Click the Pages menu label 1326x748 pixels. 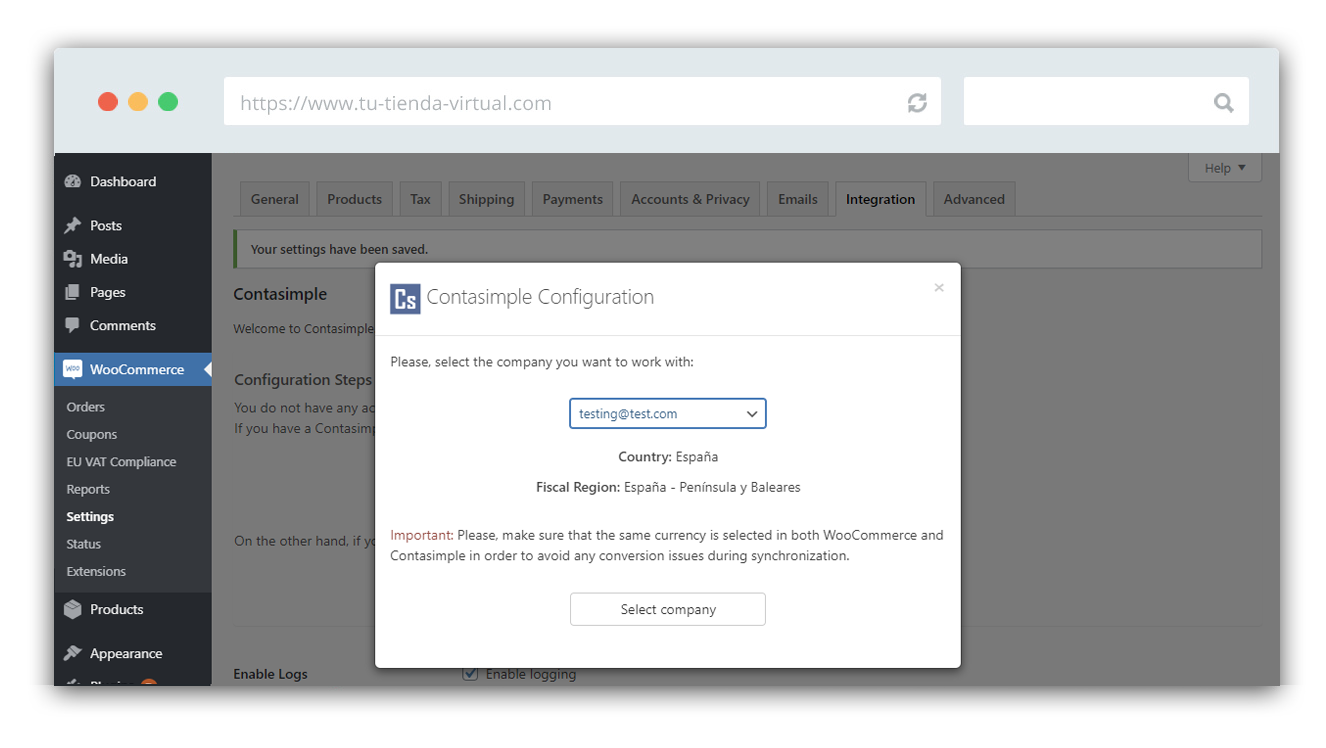(x=108, y=292)
